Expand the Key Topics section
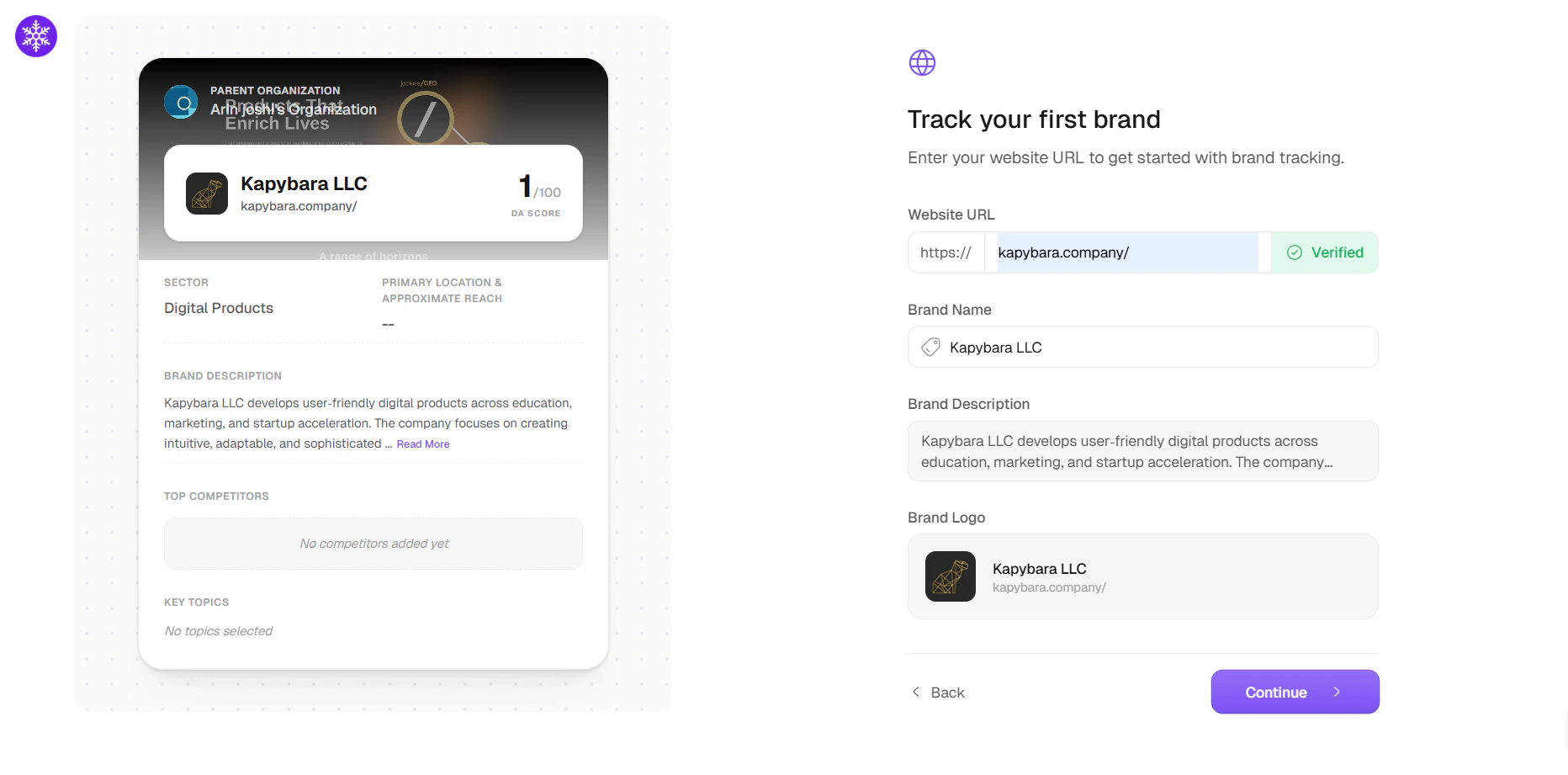The height and width of the screenshot is (775, 1568). [x=196, y=602]
